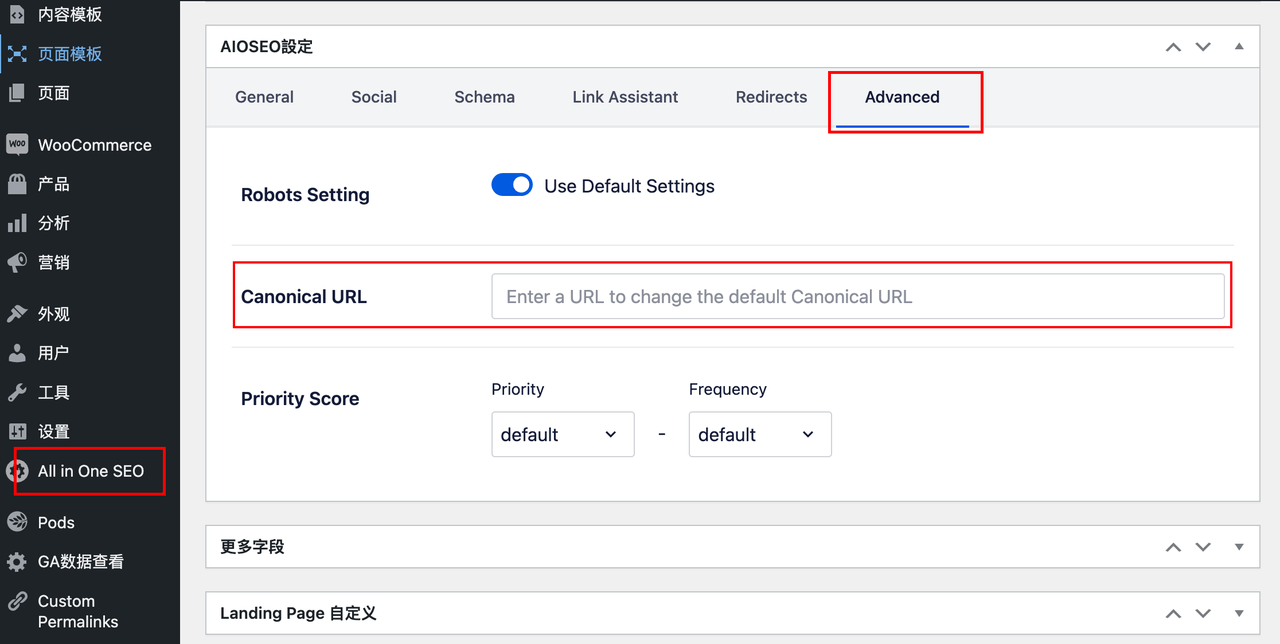Screen dimensions: 1280x644
Task: Move 更多字段 panel up arrow
Action: point(1173,547)
